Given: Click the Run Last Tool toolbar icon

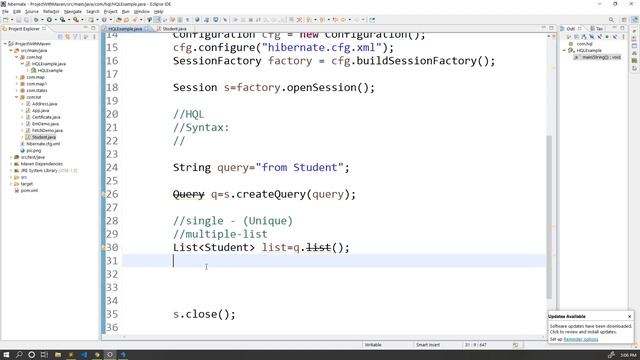Looking at the screenshot, I should [76, 20].
